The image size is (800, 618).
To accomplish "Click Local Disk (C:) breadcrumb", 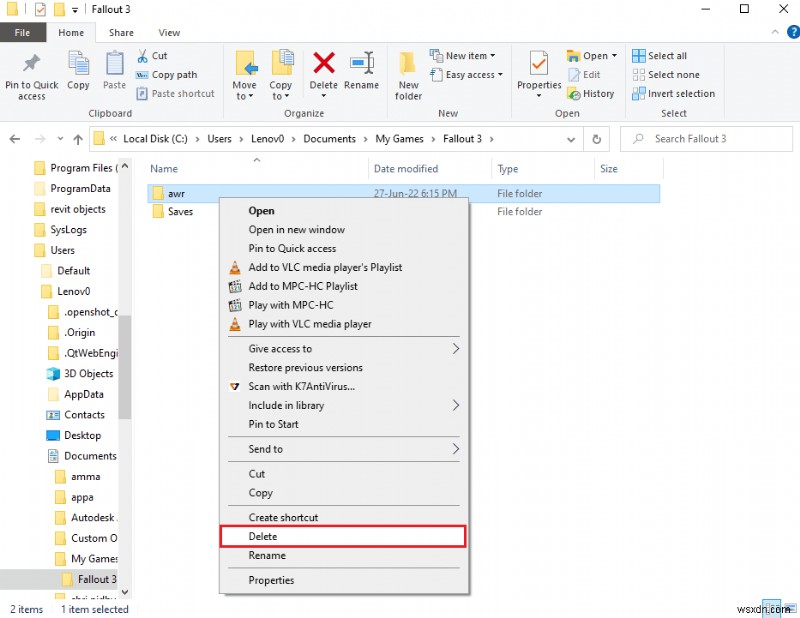I will click(x=155, y=139).
